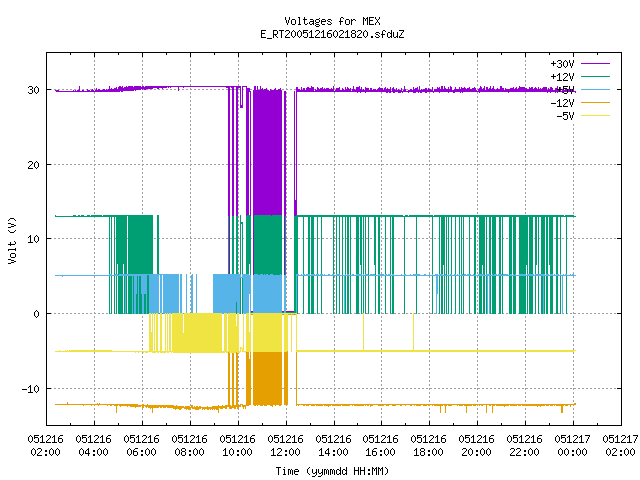Select the -12V legend label
Viewport: 640px width, 480px height.
(x=562, y=103)
